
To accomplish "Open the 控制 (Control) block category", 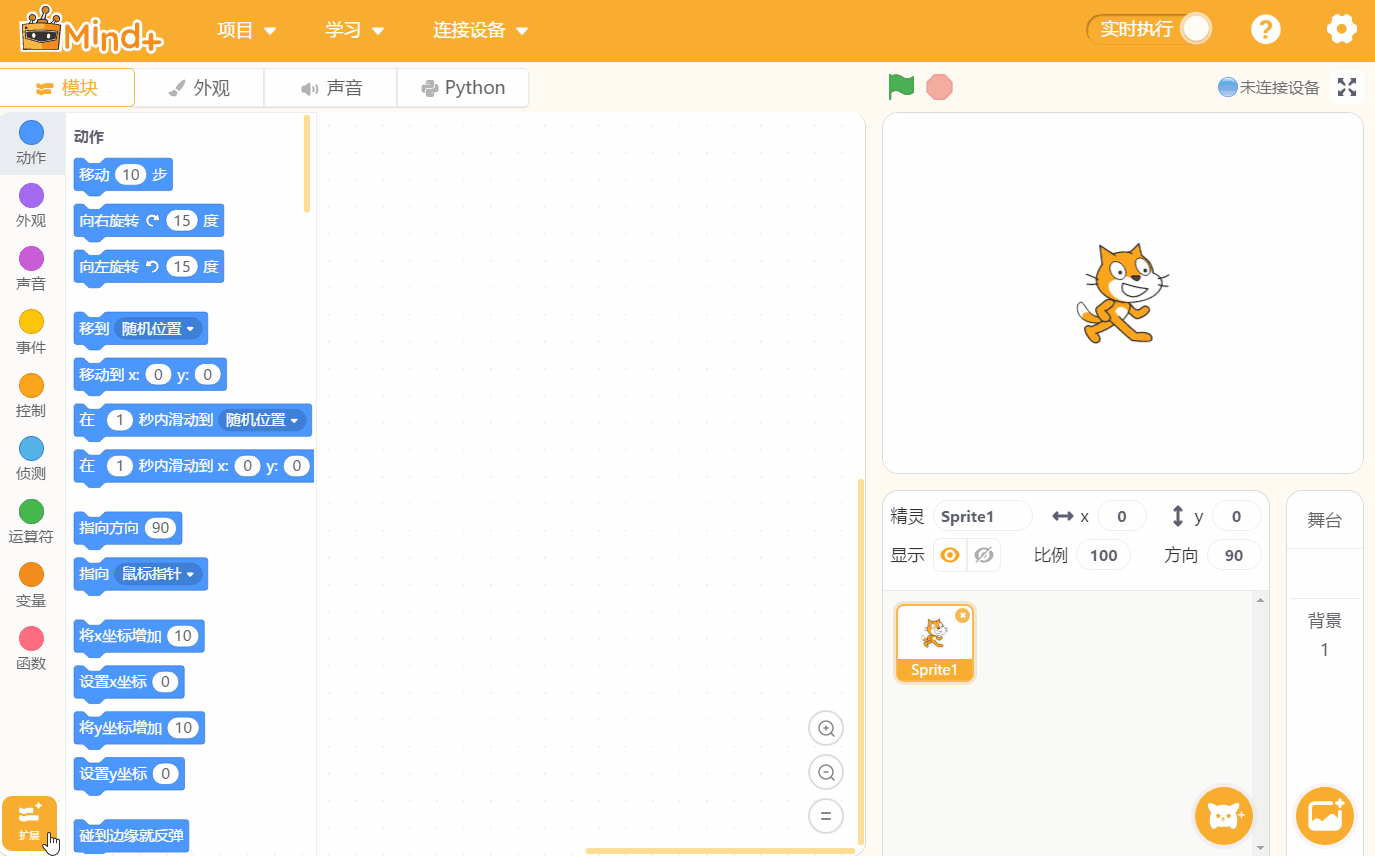I will coord(30,396).
